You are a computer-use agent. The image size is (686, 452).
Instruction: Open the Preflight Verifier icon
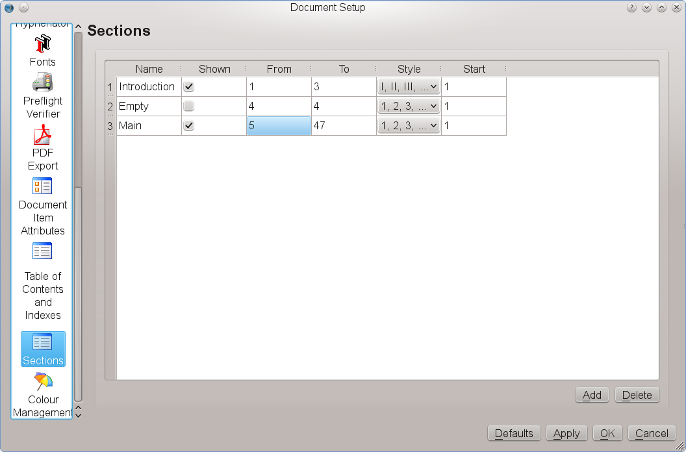pyautogui.click(x=42, y=82)
